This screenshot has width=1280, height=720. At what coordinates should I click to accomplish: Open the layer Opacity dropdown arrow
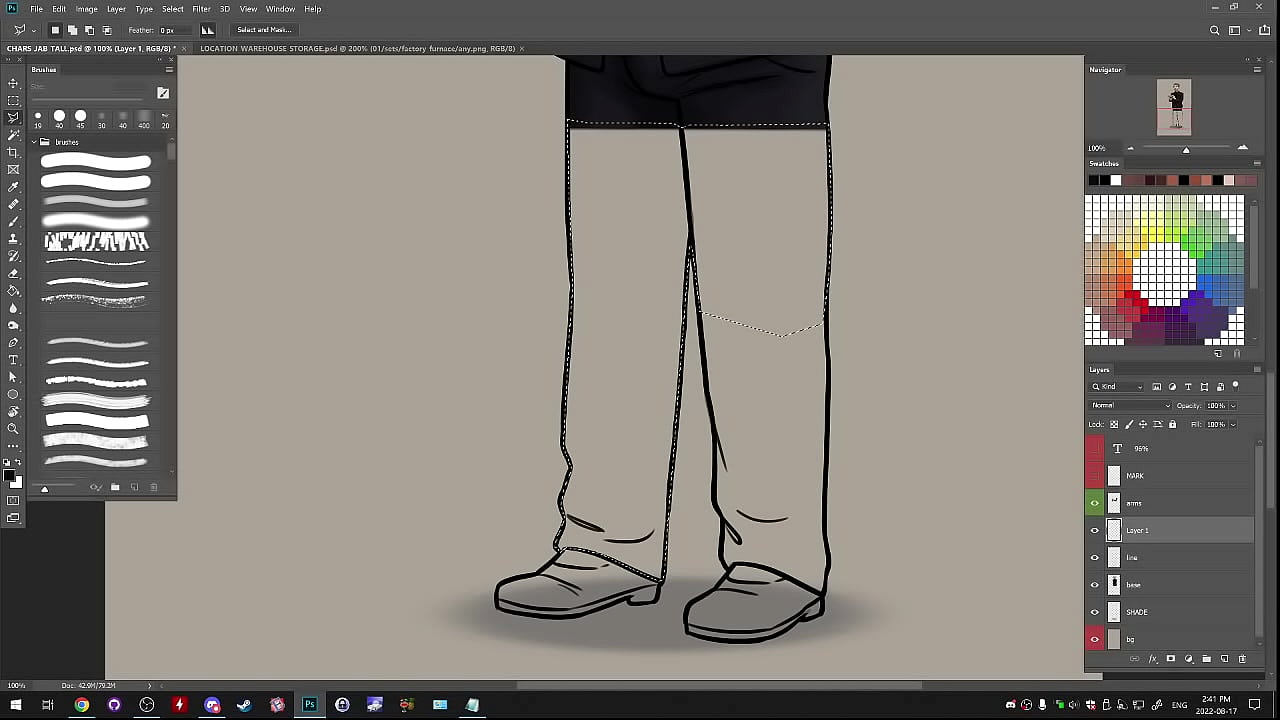coord(1232,406)
